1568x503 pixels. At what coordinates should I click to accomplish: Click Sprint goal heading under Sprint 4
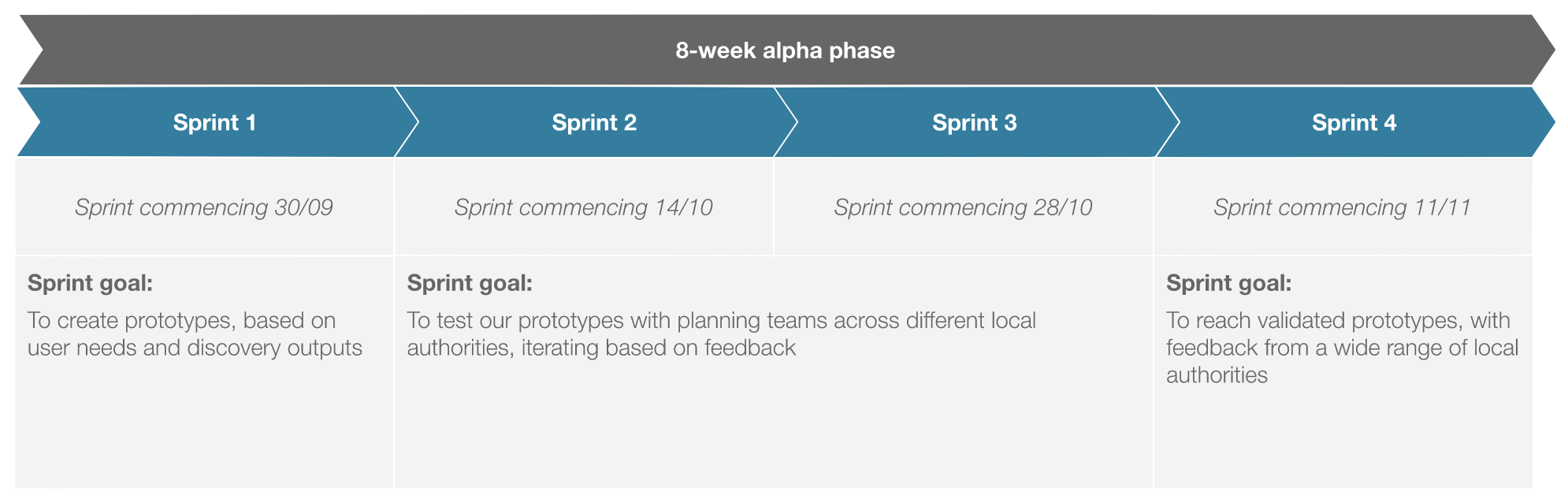click(1228, 283)
